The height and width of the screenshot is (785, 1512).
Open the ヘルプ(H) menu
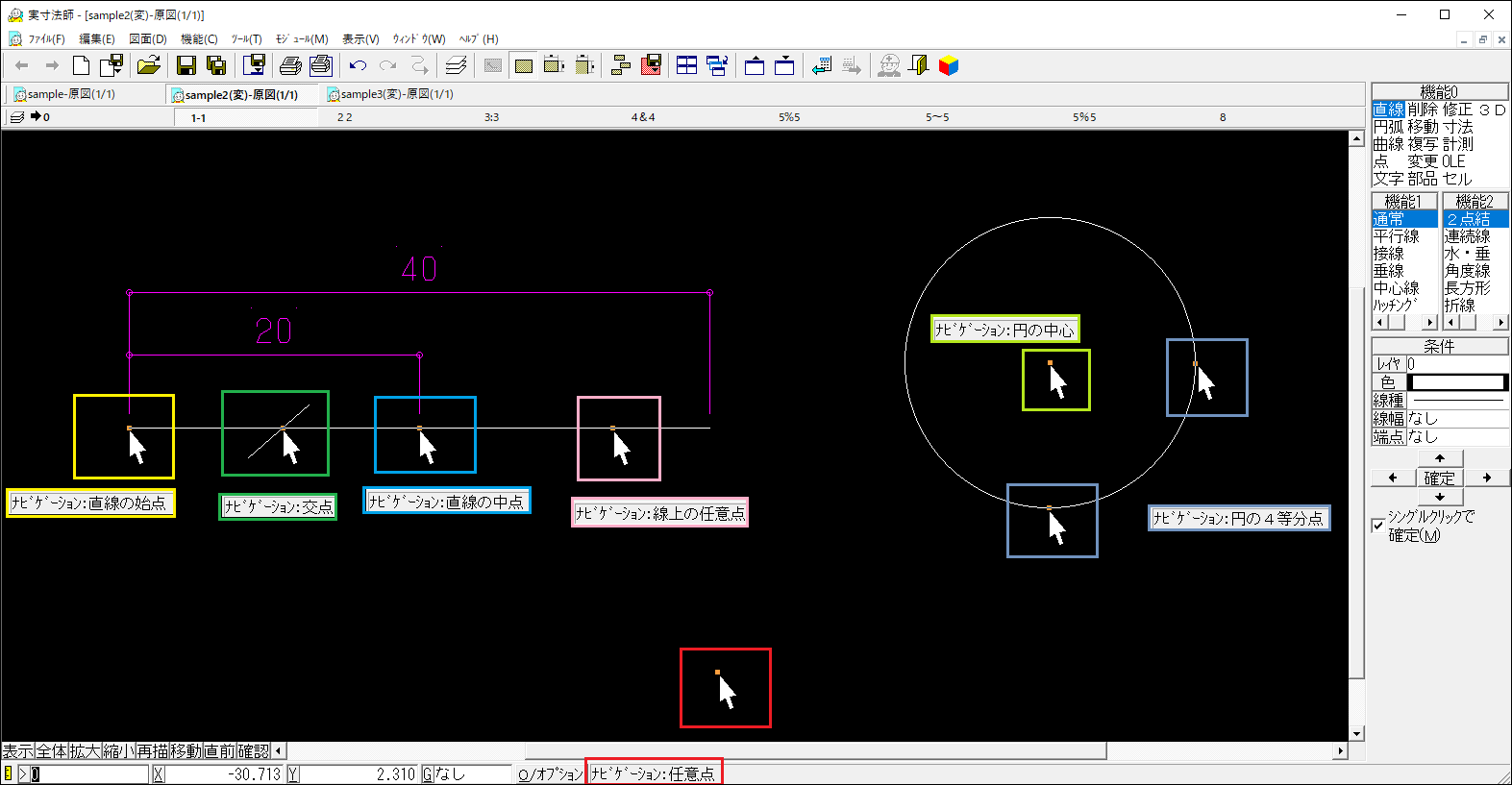[479, 39]
